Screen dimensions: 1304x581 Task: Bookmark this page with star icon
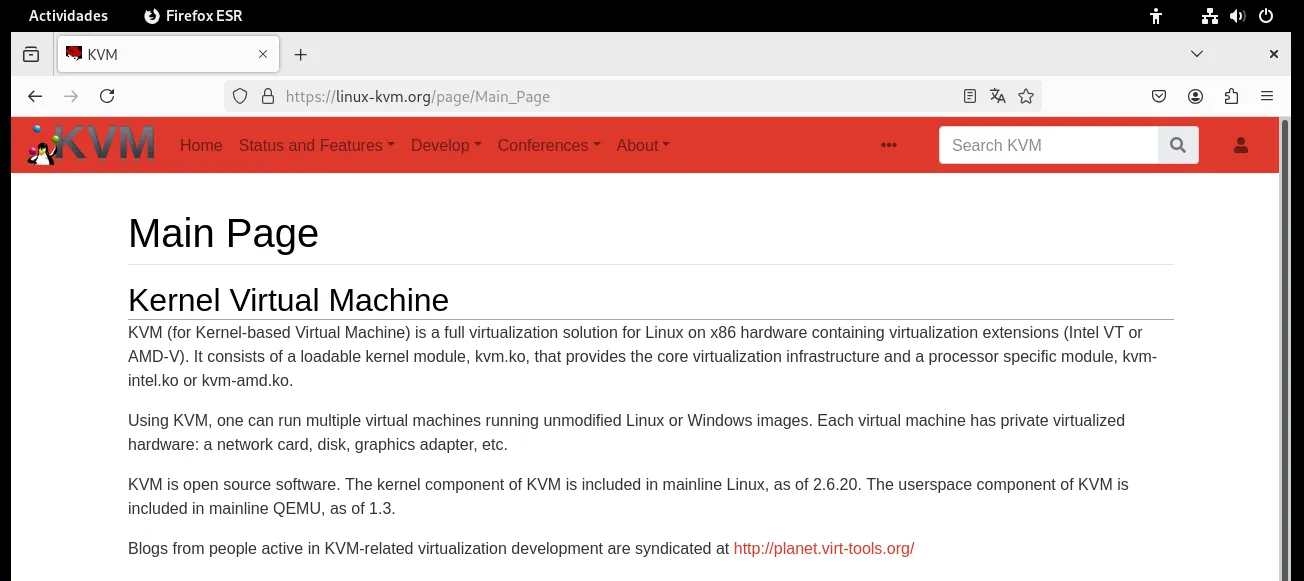(x=1026, y=96)
